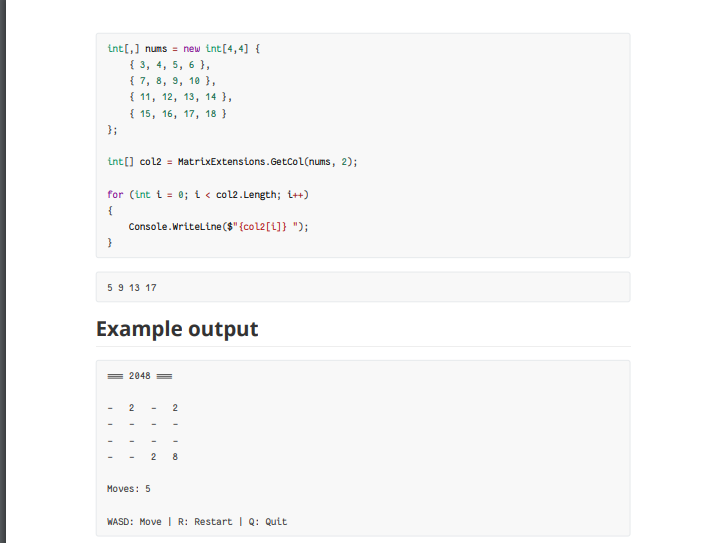Click the "Example output" heading
Screen dimensions: 718x543
point(177,329)
